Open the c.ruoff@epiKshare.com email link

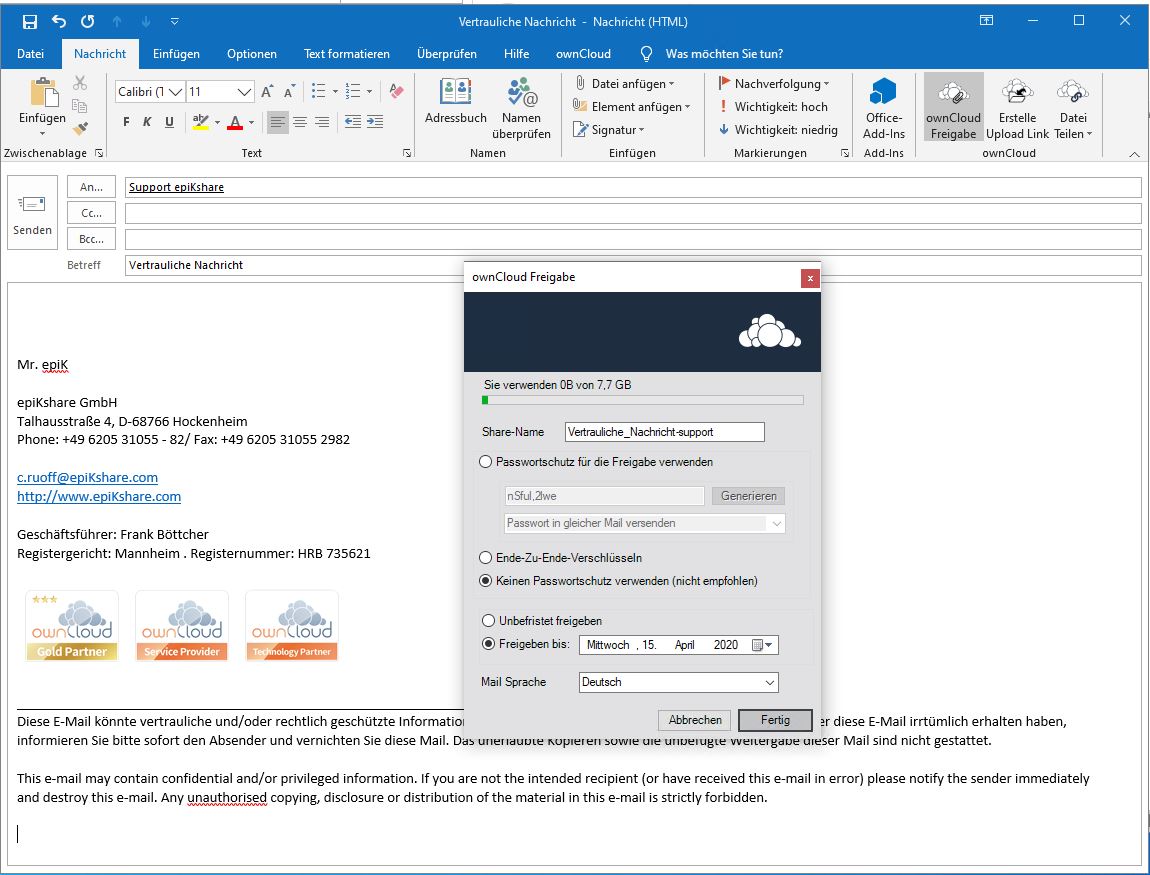[x=87, y=477]
